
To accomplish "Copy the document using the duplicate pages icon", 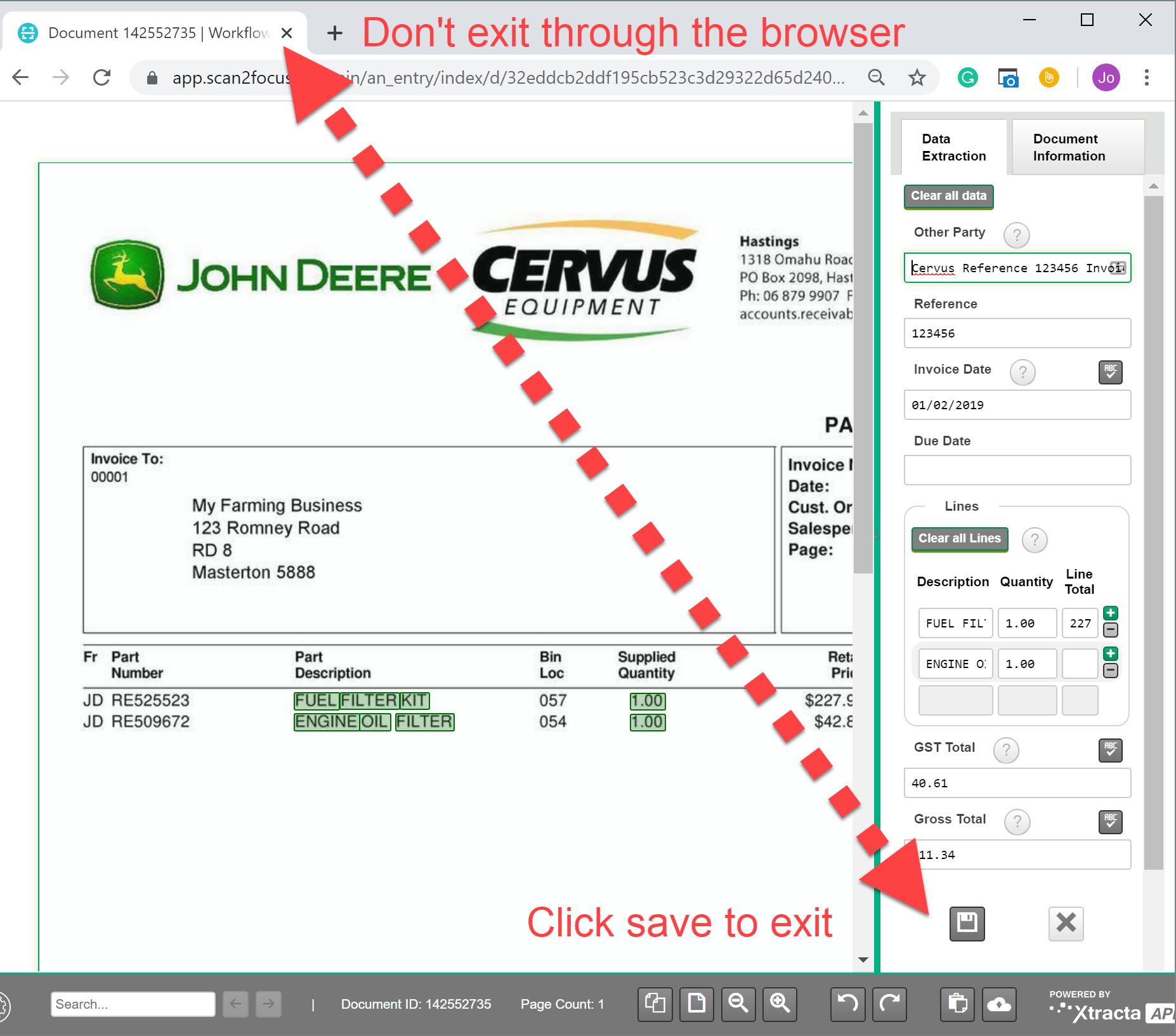I will tap(655, 1004).
